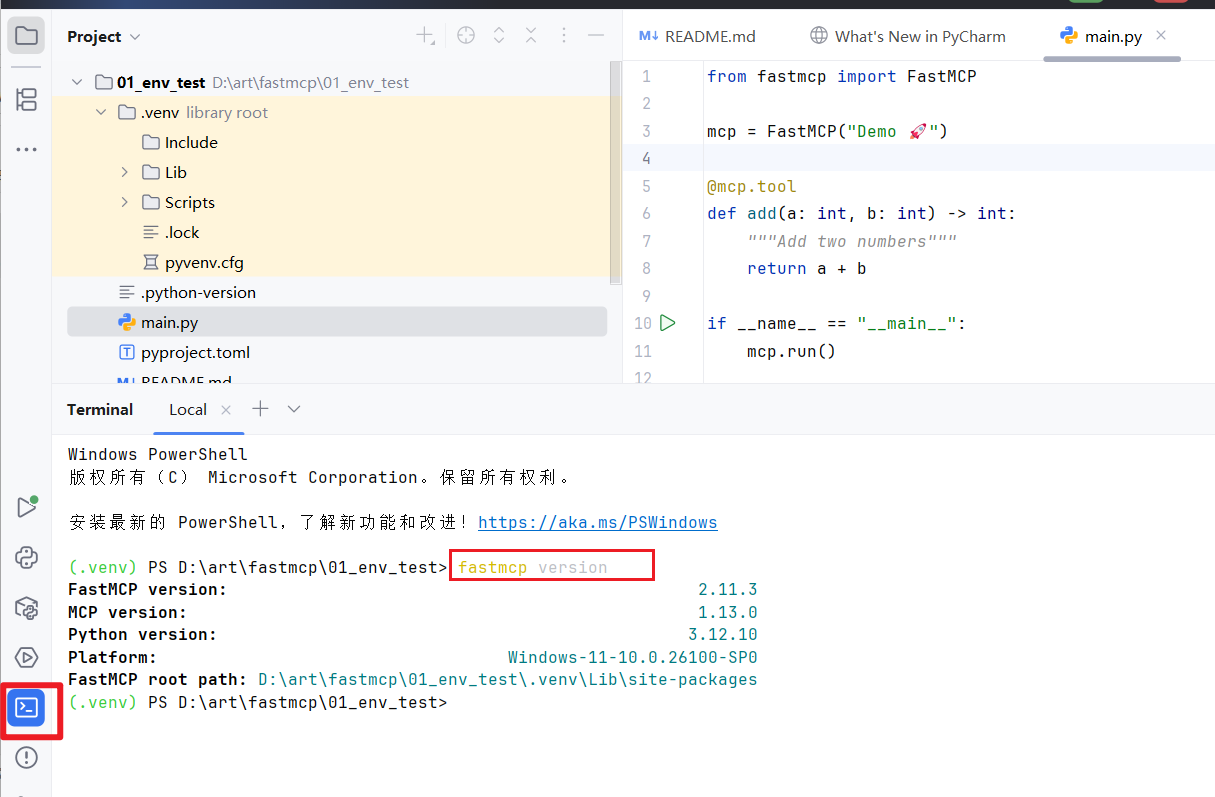Image resolution: width=1215 pixels, height=797 pixels.
Task: Click the mcp.run() line in editor
Action: click(791, 351)
